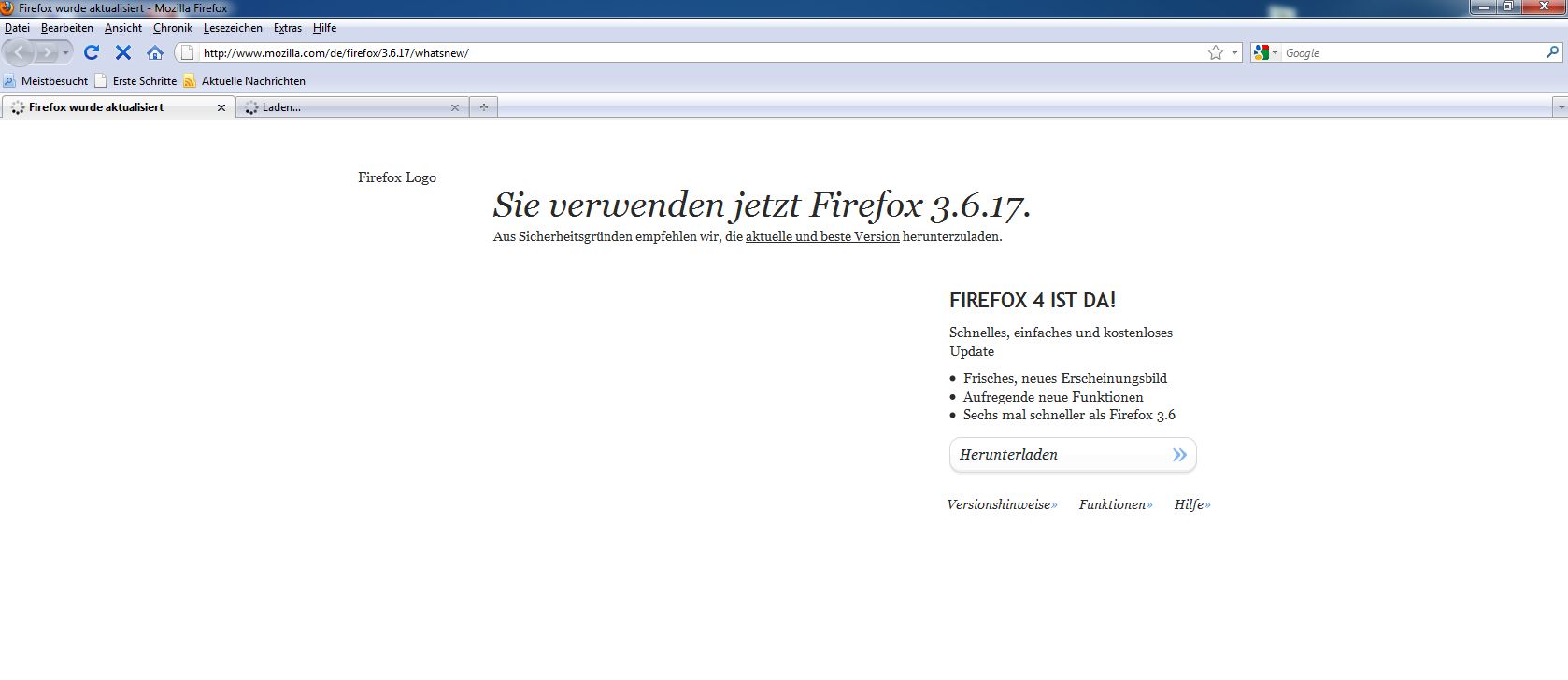Reload the current page
Viewport: 1568px width, 680px height.
coord(92,52)
